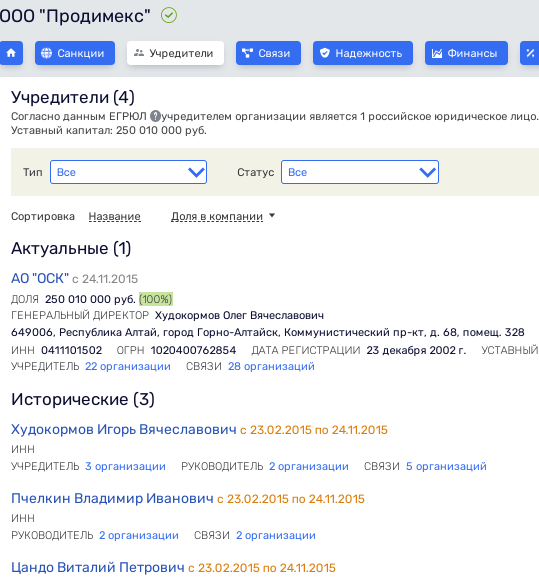Open Пчелкин's СВЯЗИ 2 организации link
The width and height of the screenshot is (539, 577).
(x=276, y=535)
